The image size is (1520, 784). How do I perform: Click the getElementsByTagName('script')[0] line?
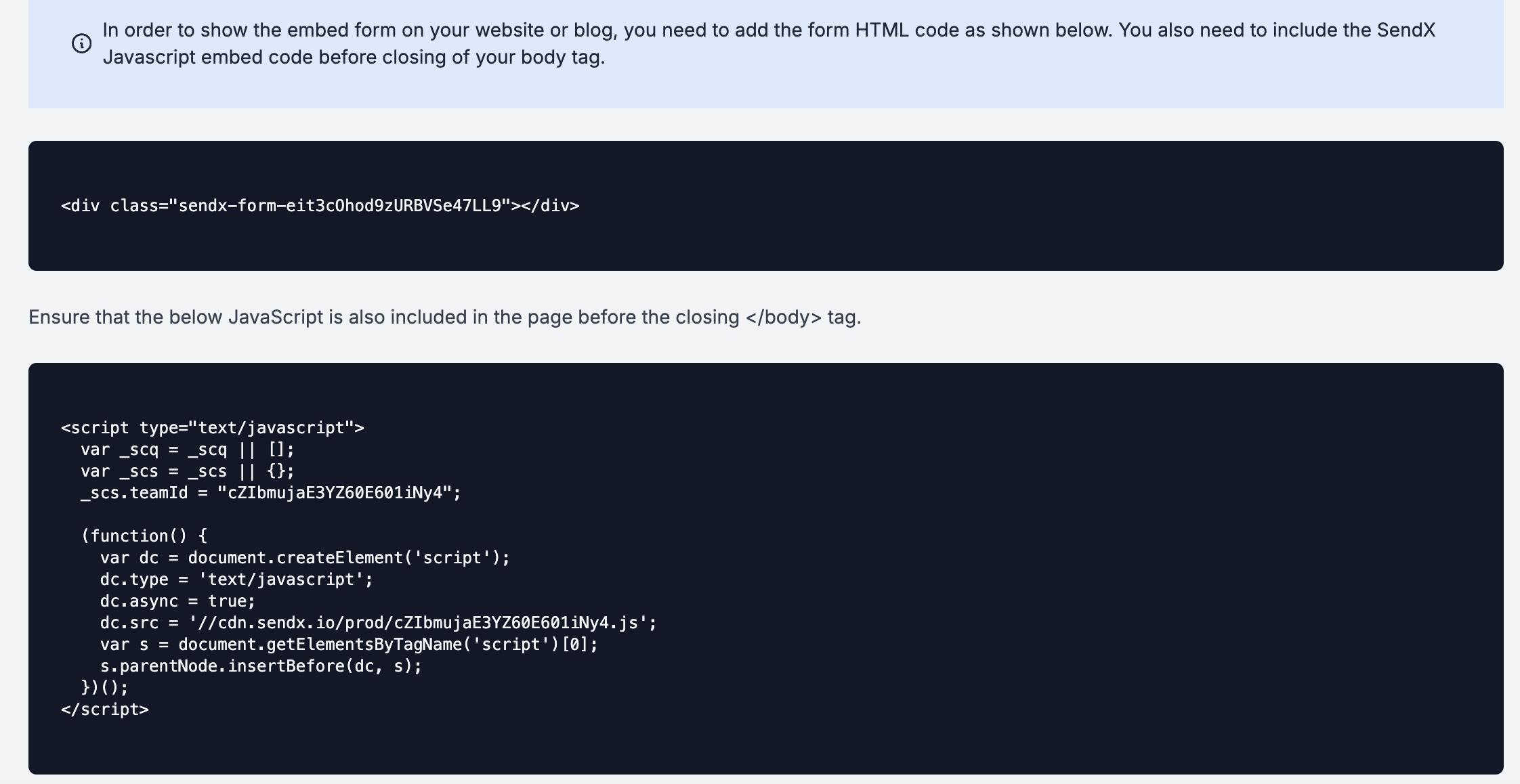pos(350,645)
